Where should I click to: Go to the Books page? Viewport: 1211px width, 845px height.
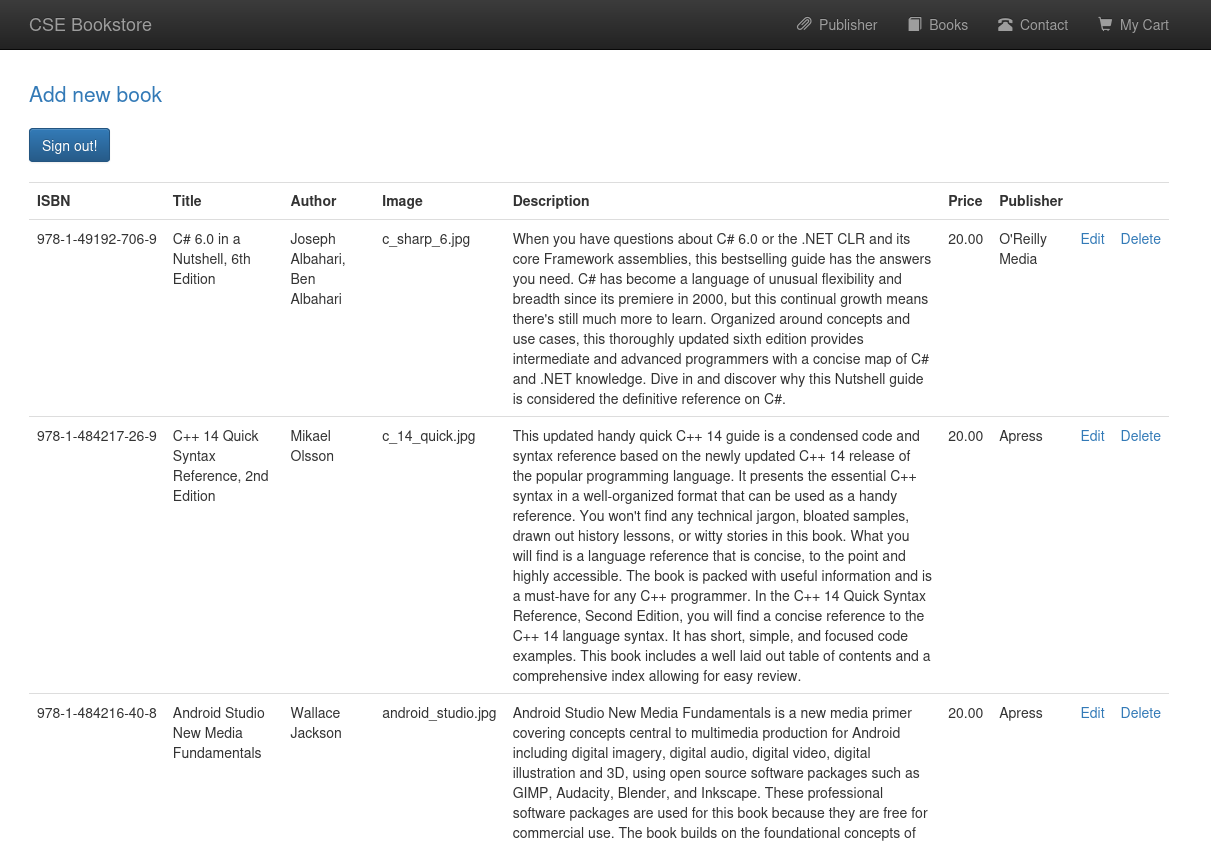tap(938, 25)
